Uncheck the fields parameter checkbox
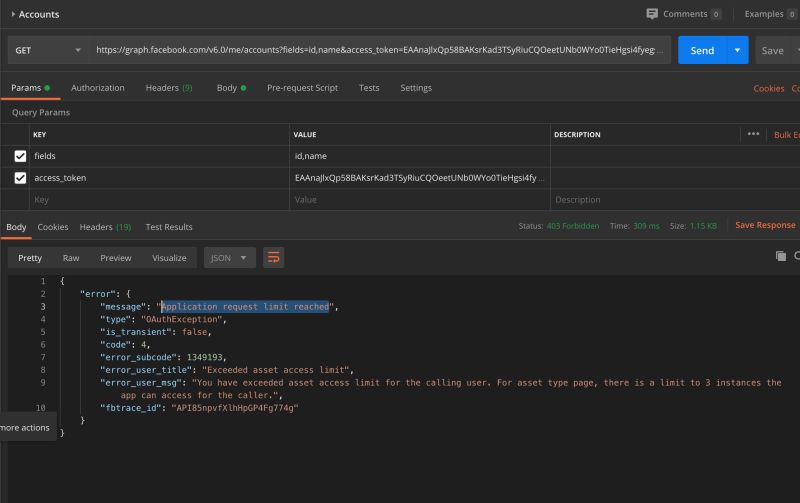800x503 pixels. 20,156
